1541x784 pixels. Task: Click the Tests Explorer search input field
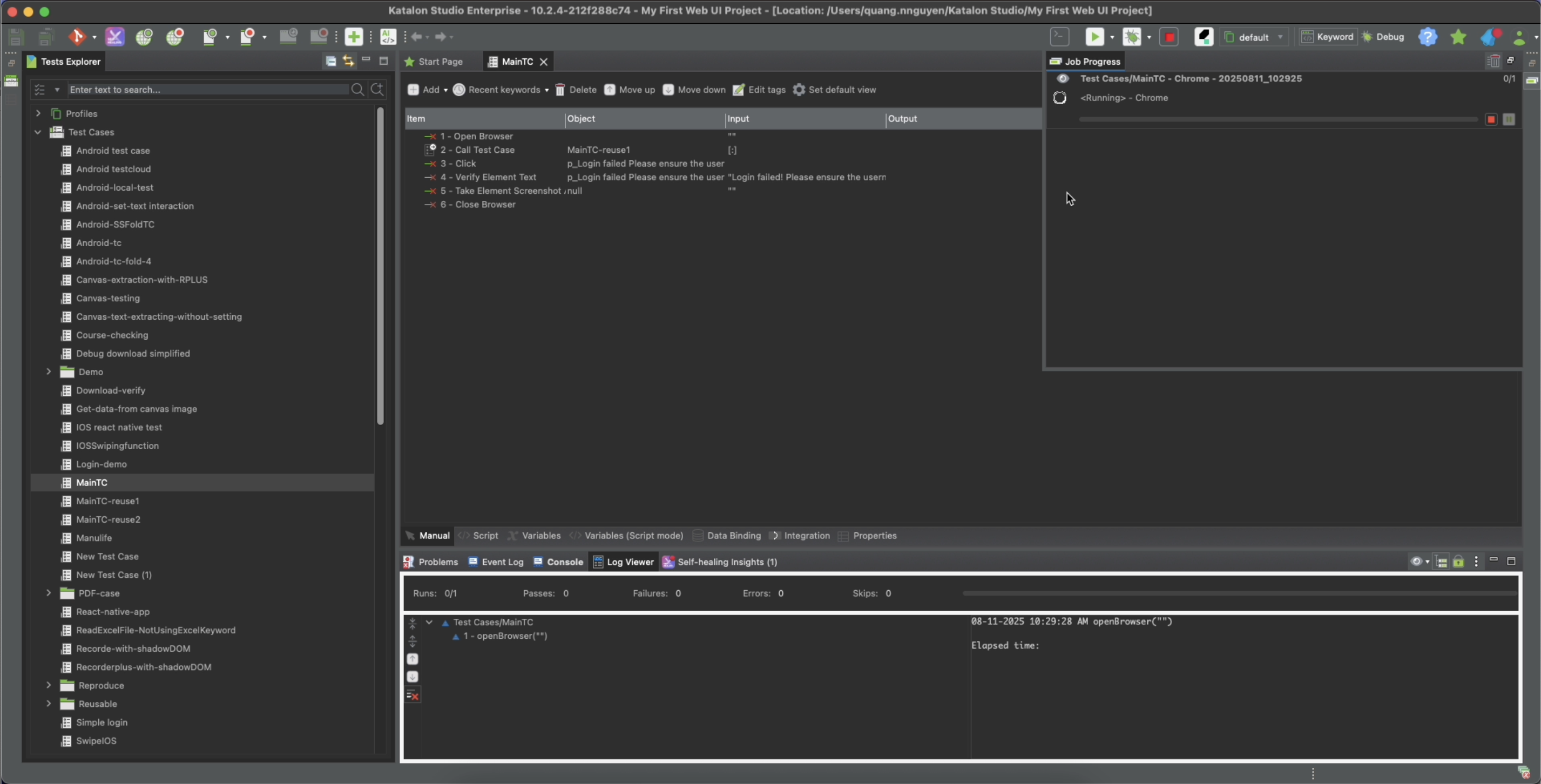(x=208, y=90)
